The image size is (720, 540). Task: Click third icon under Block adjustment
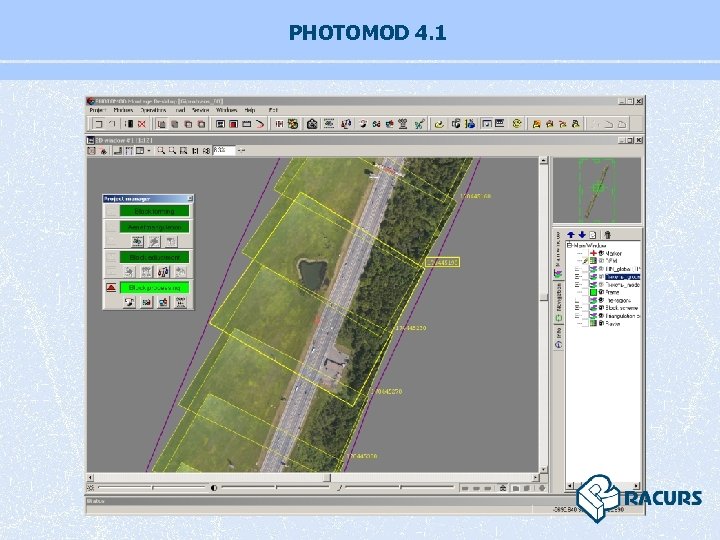click(x=163, y=272)
